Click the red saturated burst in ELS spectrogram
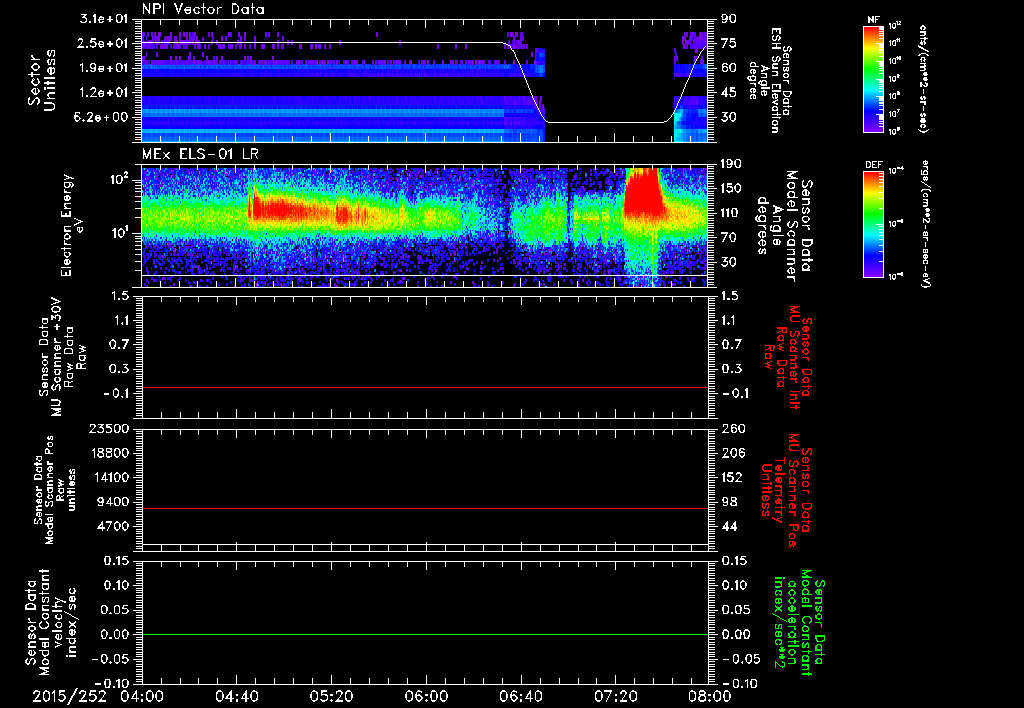The height and width of the screenshot is (708, 1024). (643, 193)
